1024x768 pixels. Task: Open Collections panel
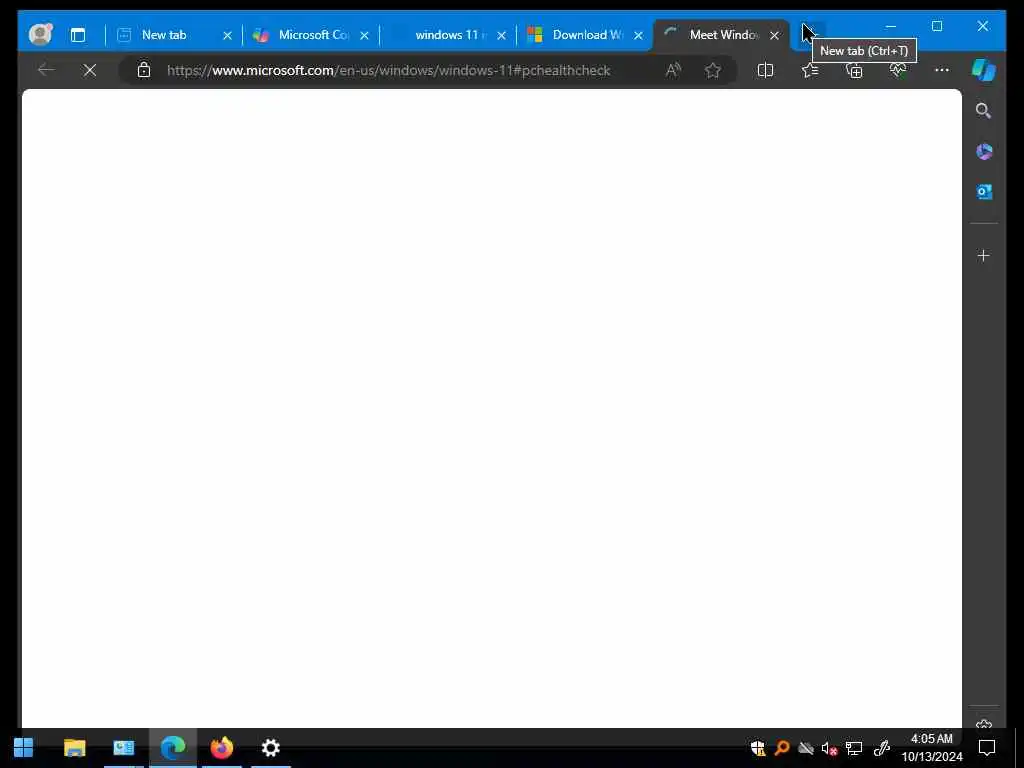[x=854, y=70]
